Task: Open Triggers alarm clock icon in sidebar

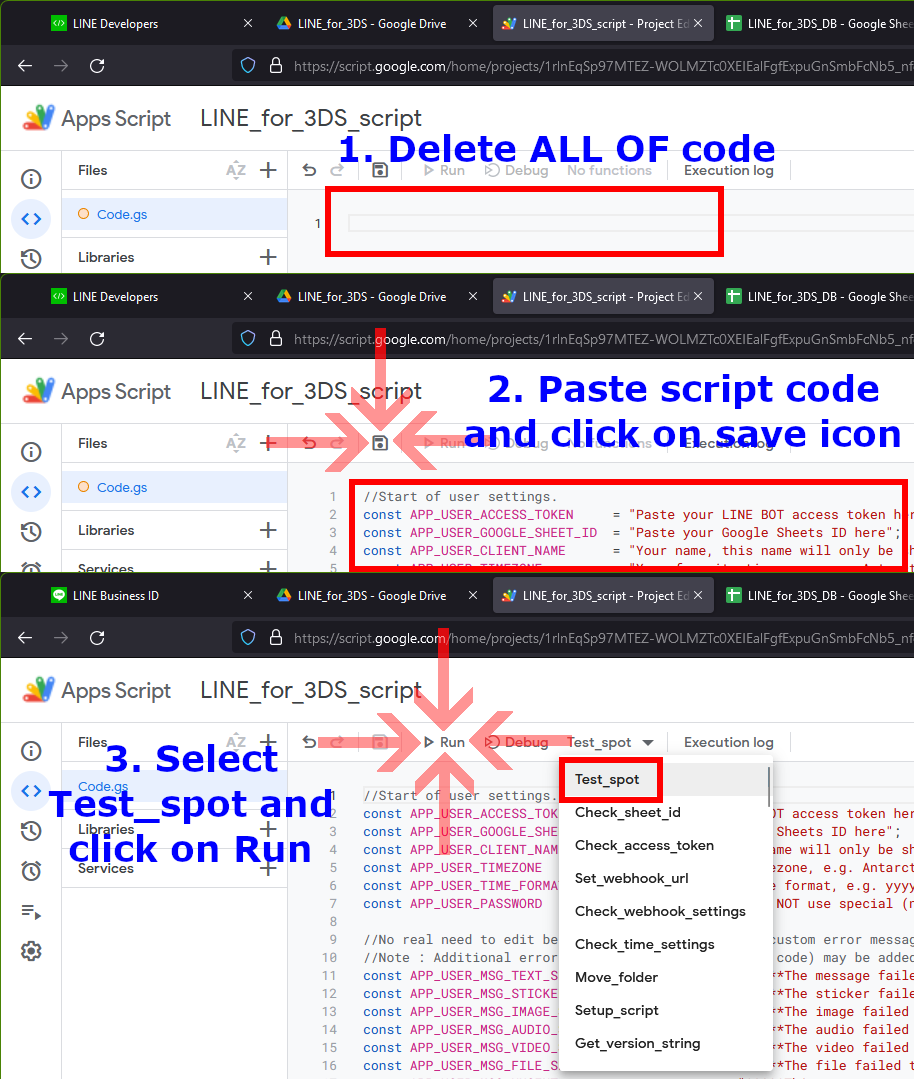Action: tap(31, 871)
